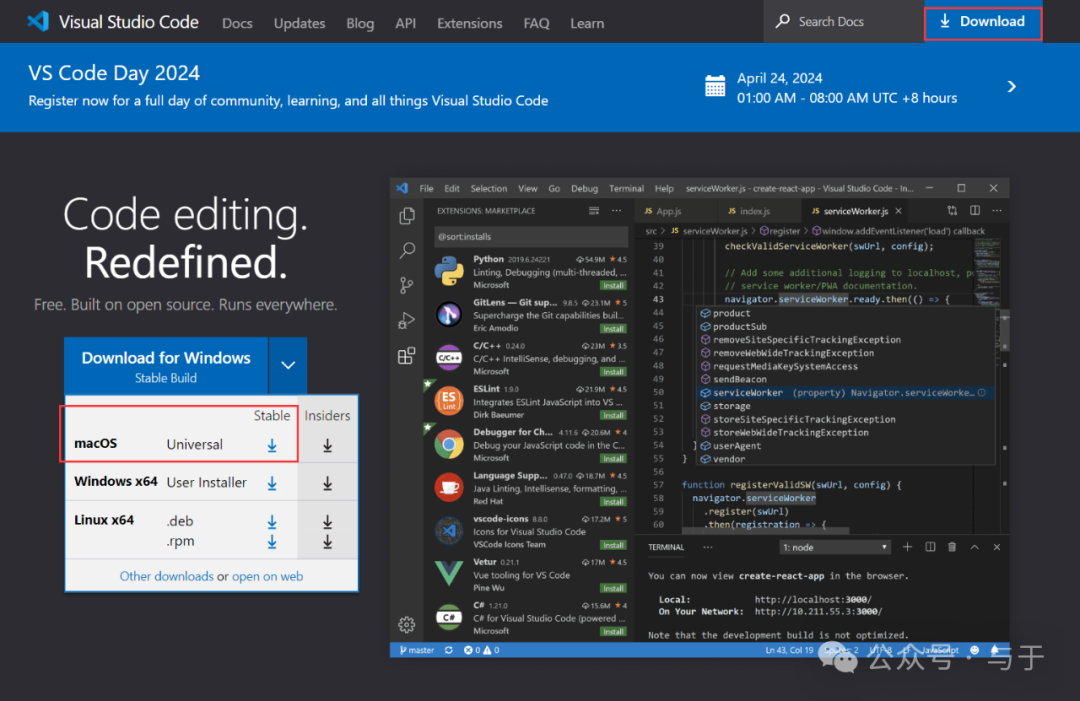The height and width of the screenshot is (701, 1080).
Task: Select 'sendBeacon' in the autocomplete suggestion list
Action: click(740, 379)
